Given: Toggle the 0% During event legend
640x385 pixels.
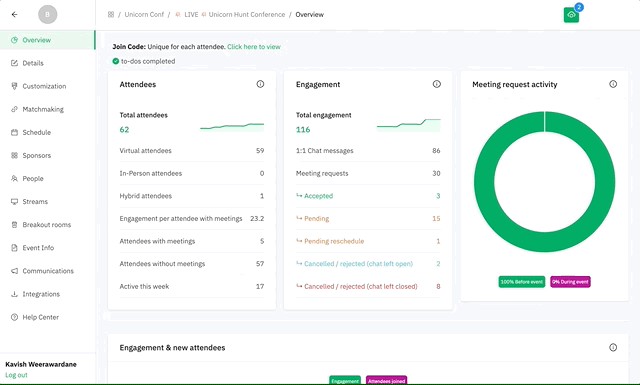Looking at the screenshot, I should tap(570, 282).
